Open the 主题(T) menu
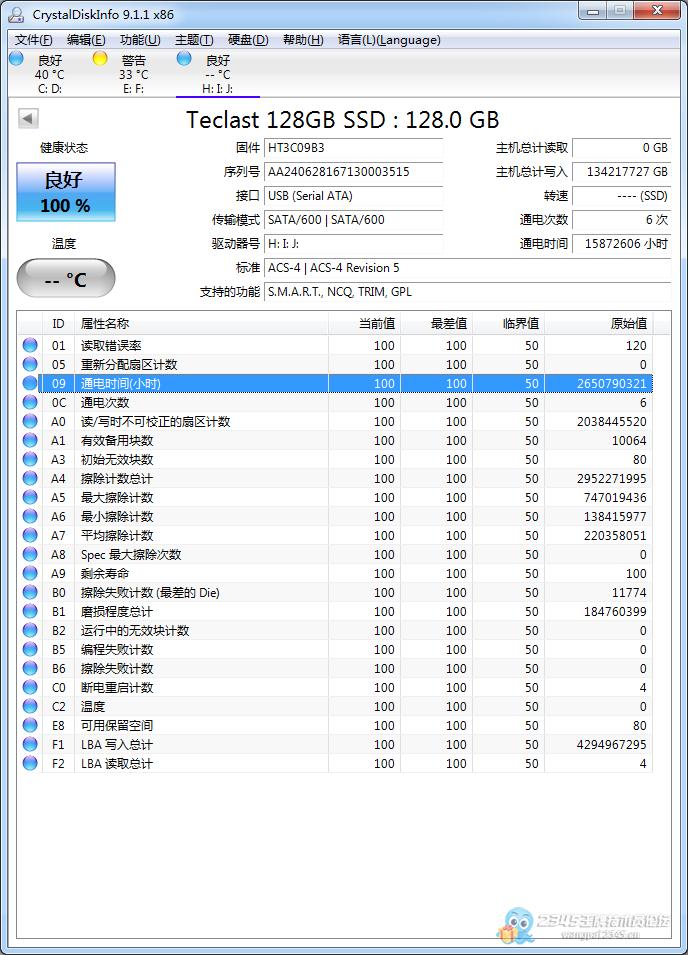The image size is (688, 955). tap(194, 40)
